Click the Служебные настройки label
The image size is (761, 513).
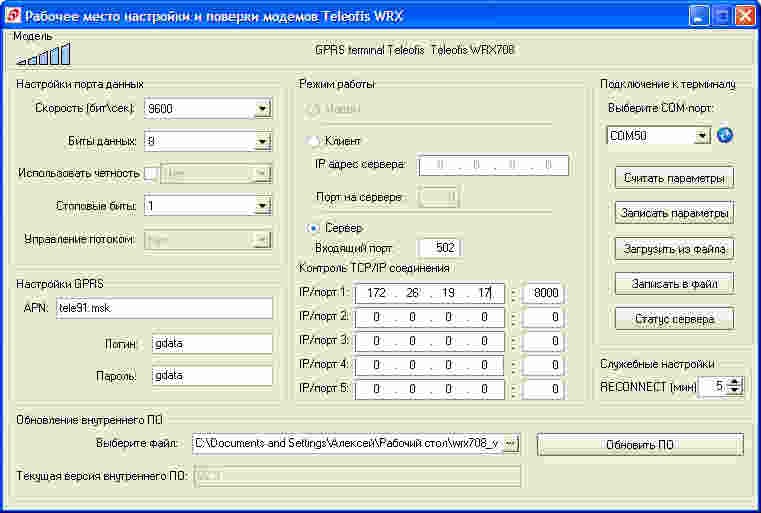tap(657, 364)
